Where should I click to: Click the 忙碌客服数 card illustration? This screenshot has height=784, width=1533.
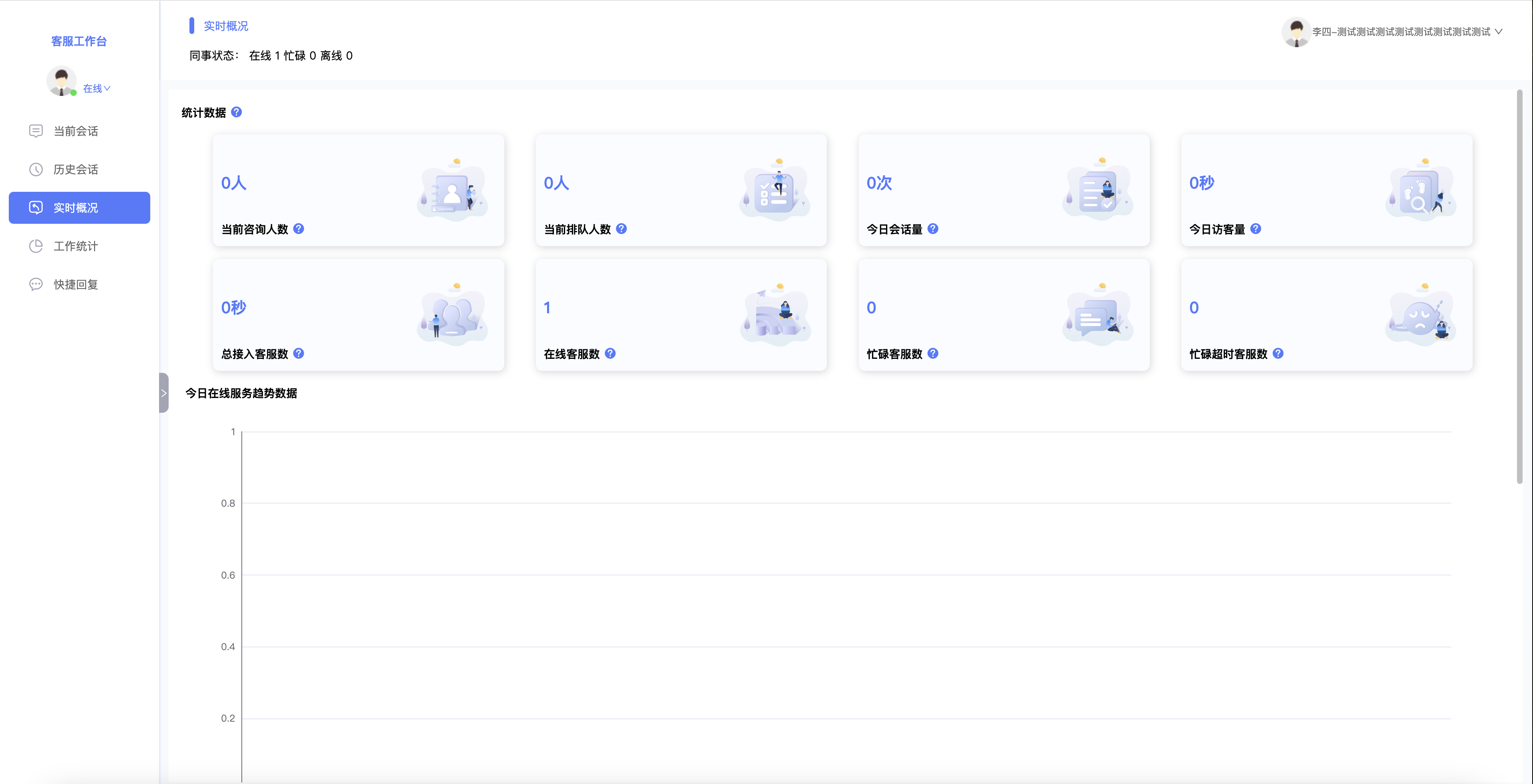click(x=1098, y=314)
